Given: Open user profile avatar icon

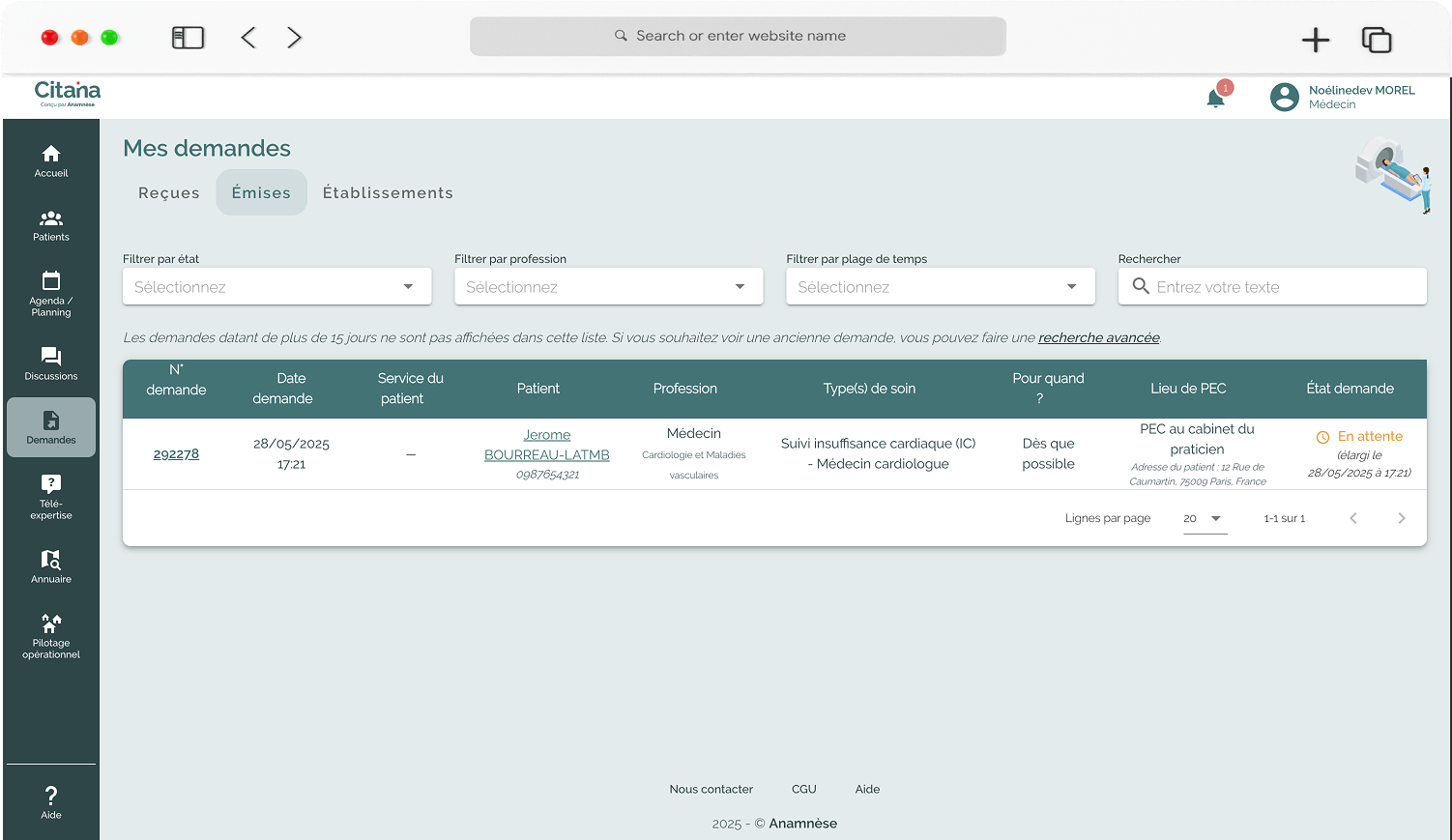Looking at the screenshot, I should click(1285, 97).
